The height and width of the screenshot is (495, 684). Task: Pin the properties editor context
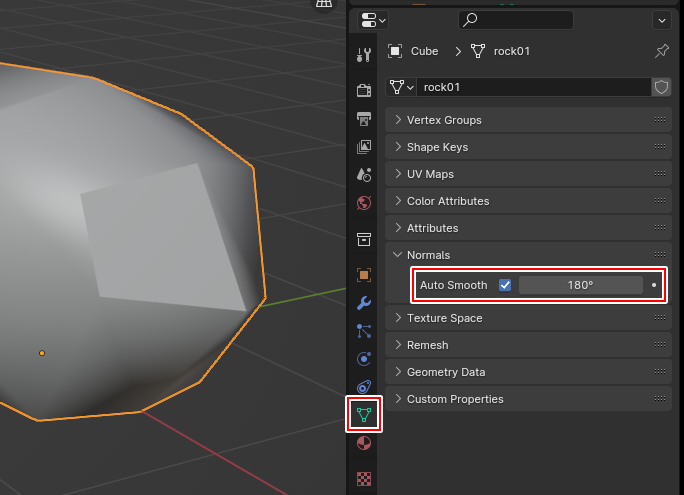point(661,51)
